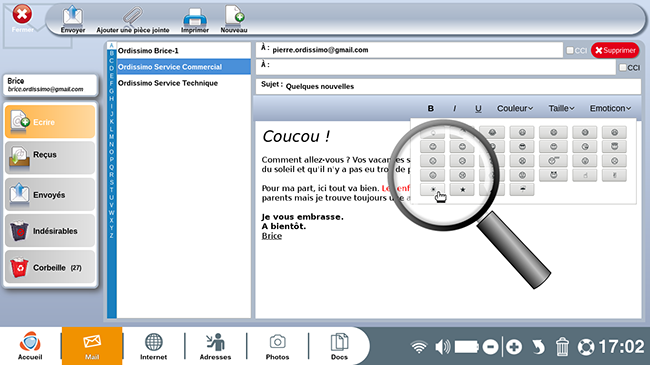This screenshot has width=650, height=365.
Task: Remove recipient with Supprimer button
Action: (x=615, y=50)
